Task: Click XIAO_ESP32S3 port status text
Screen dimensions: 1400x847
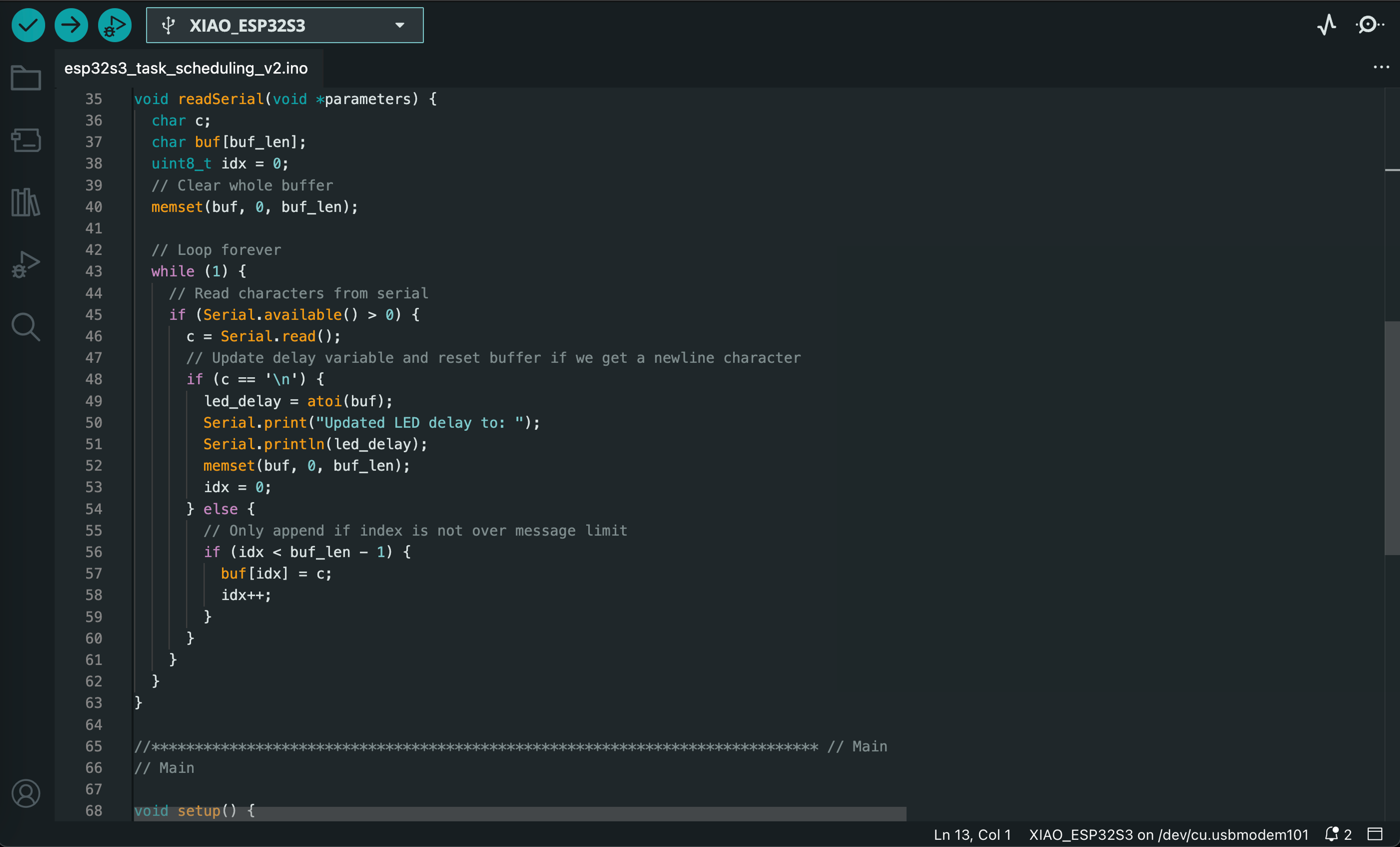Action: click(x=1168, y=834)
